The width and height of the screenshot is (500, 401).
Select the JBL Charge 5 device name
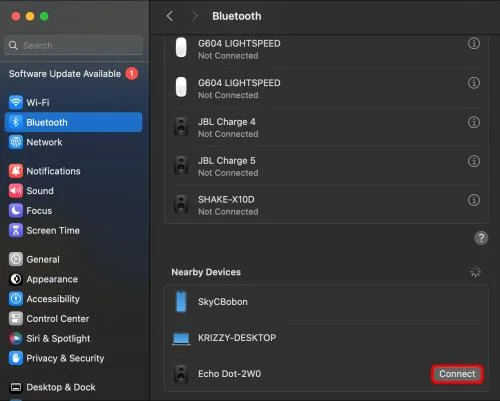[x=227, y=161]
